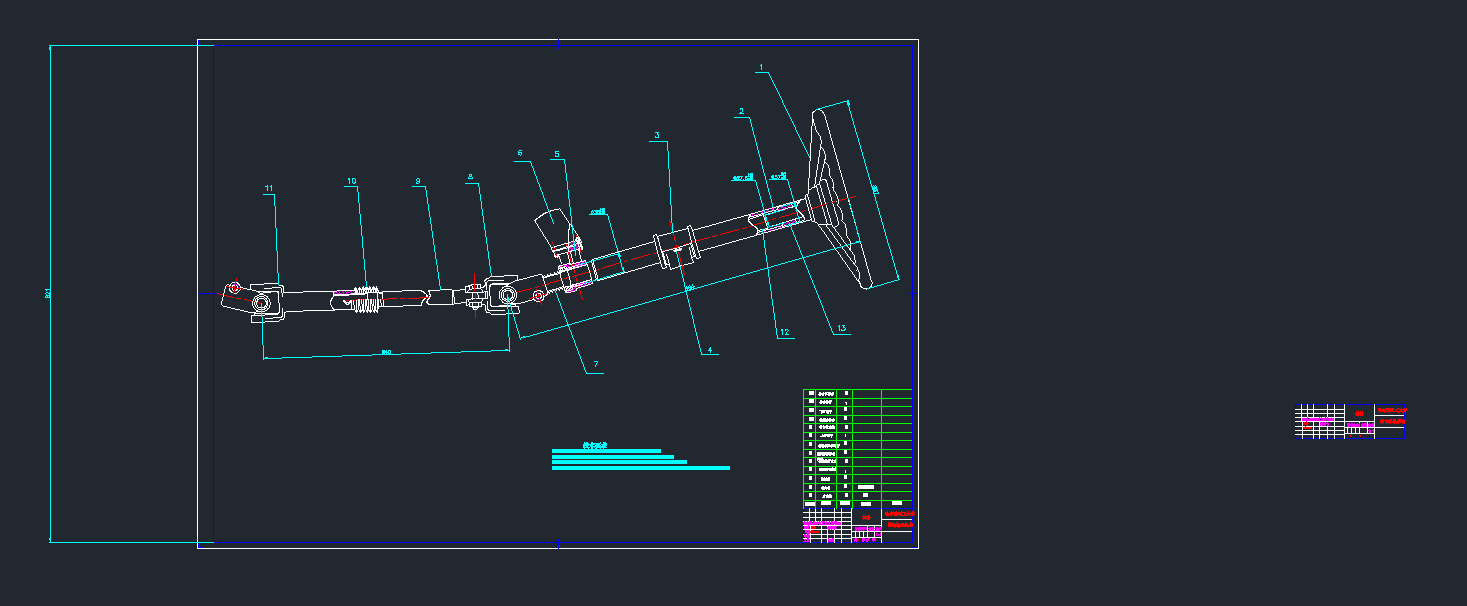Click the callout label numbered 6

(x=519, y=154)
